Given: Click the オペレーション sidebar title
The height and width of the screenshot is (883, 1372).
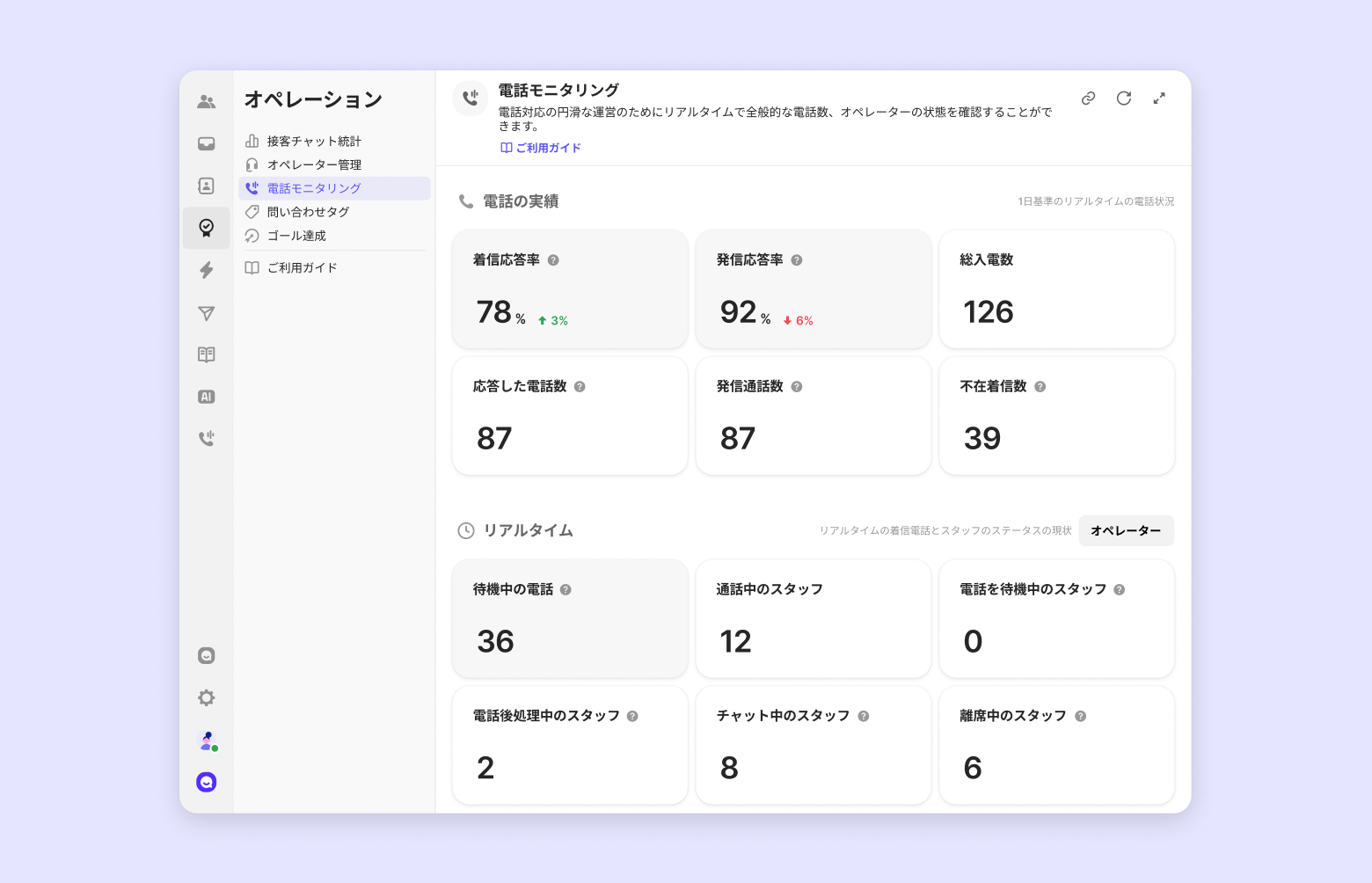Looking at the screenshot, I should tap(313, 99).
